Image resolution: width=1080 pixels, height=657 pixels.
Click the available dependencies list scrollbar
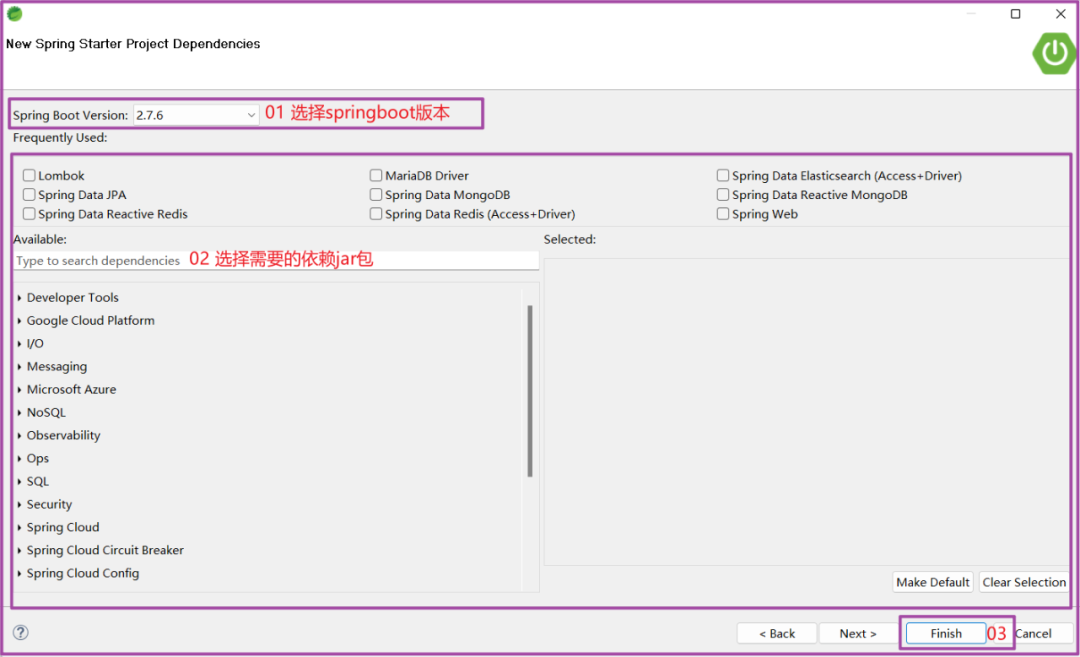click(x=530, y=390)
